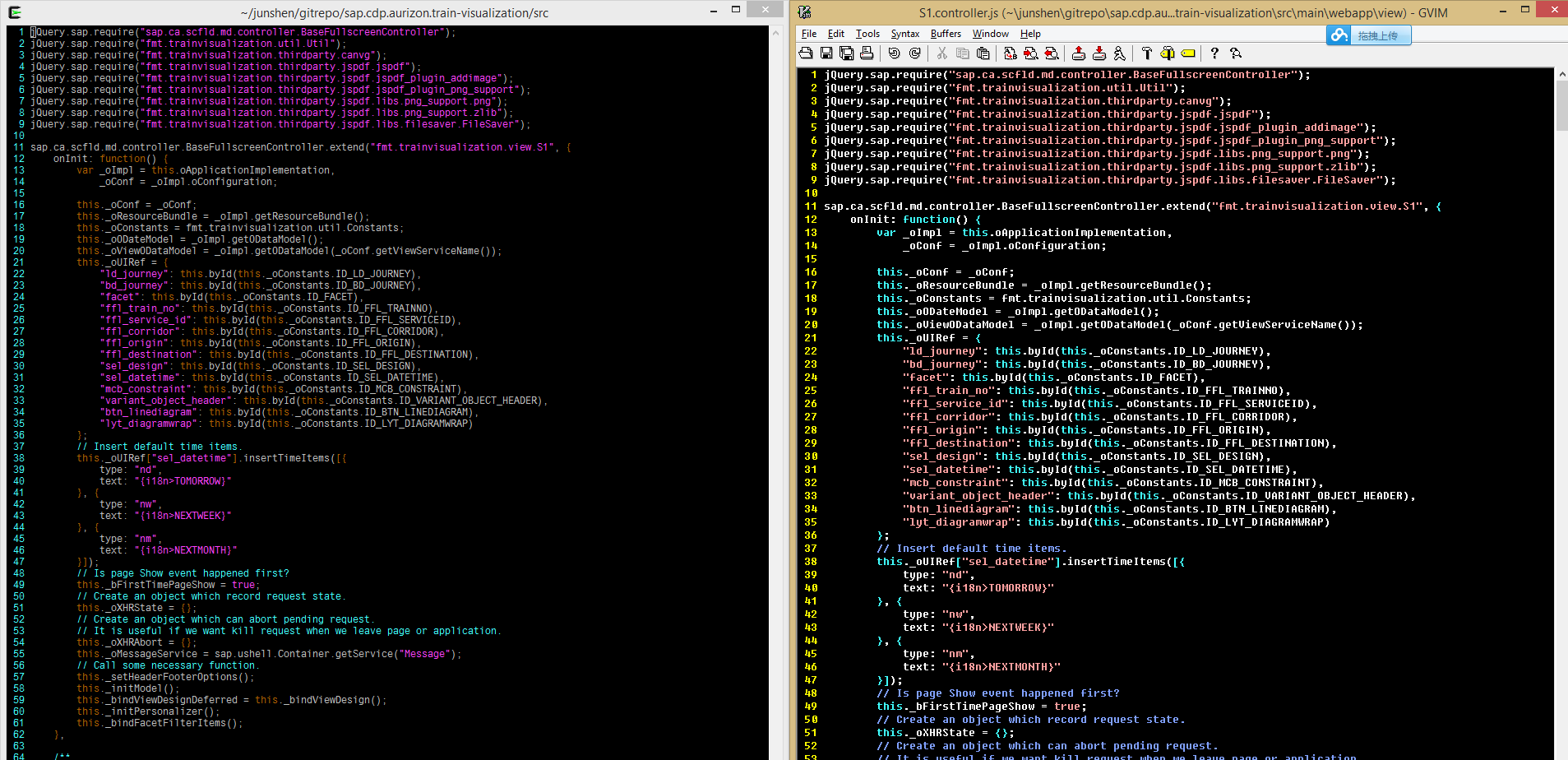Click the left terminal scrollbar up arrow
The width and height of the screenshot is (1568, 760).
pyautogui.click(x=775, y=33)
